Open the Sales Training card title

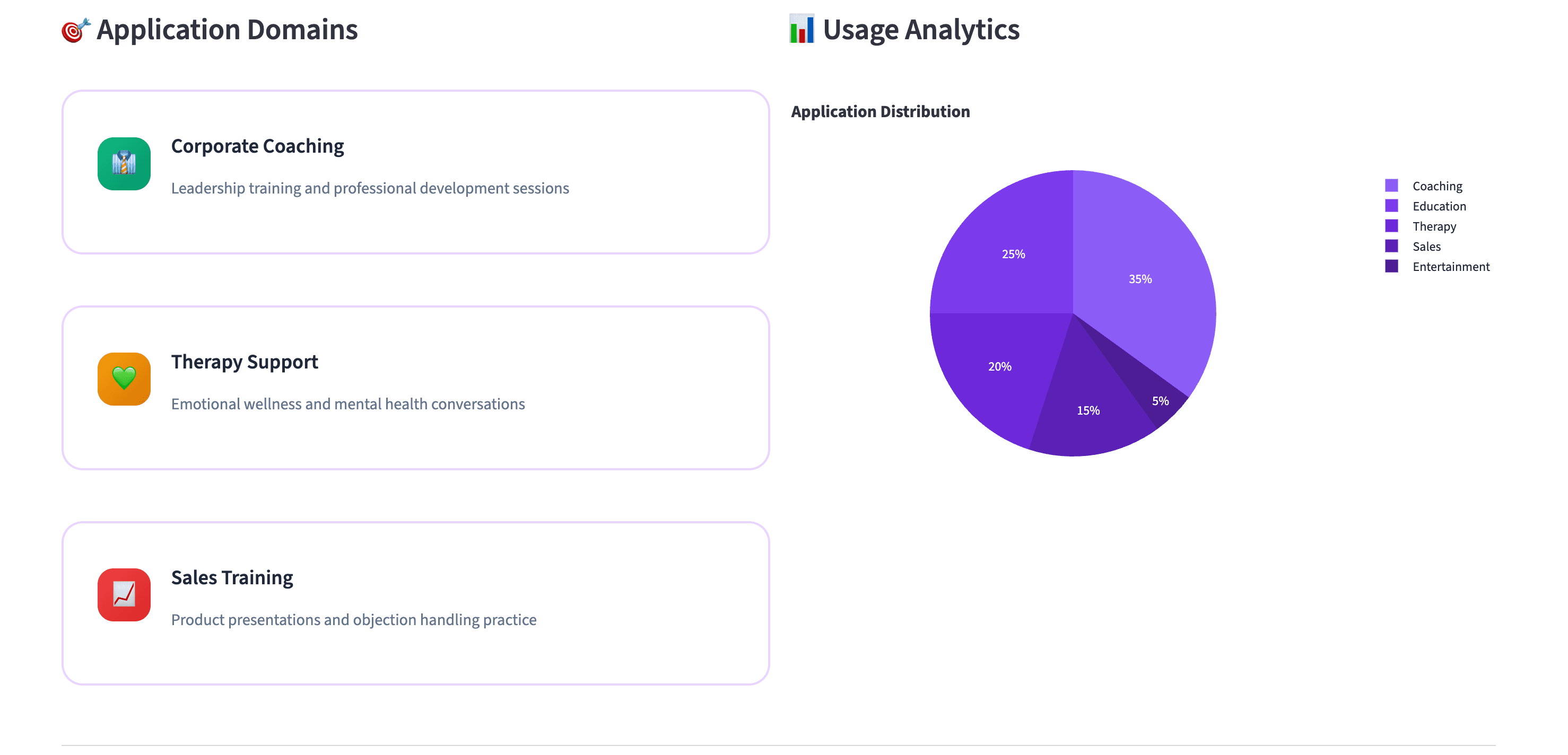(x=231, y=577)
